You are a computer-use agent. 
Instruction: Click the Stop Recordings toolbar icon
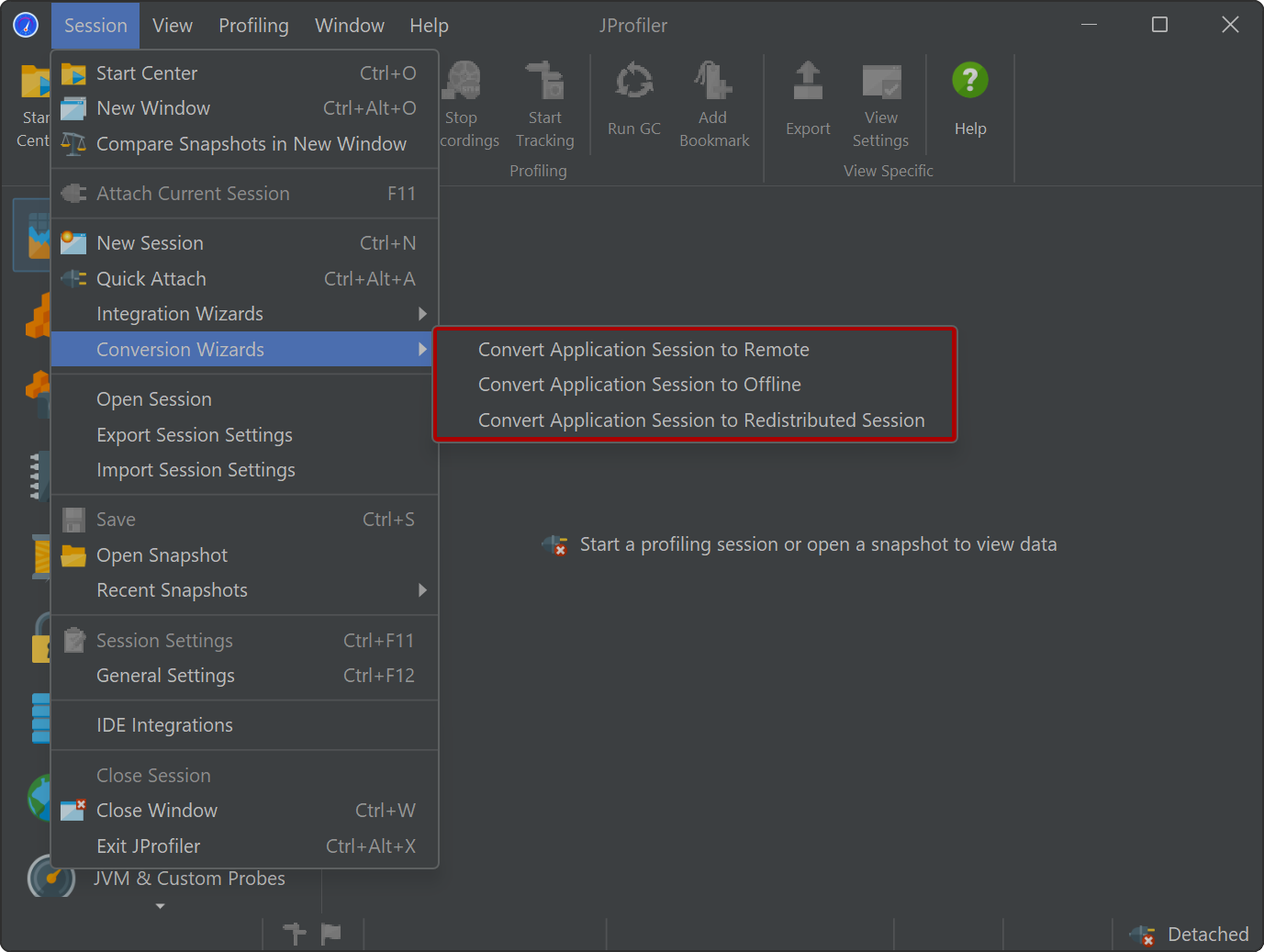463,81
